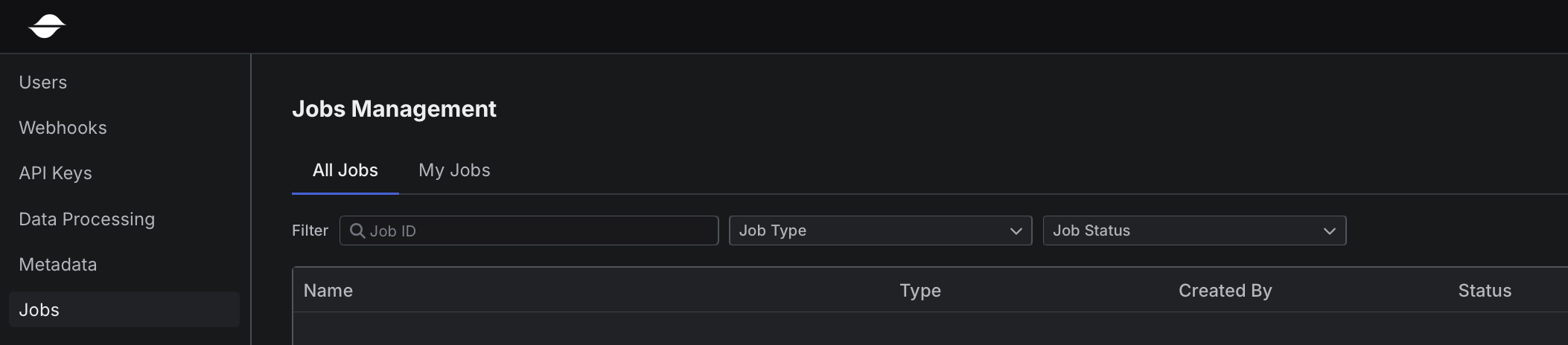1568x345 pixels.
Task: Navigate to API Keys
Action: pyautogui.click(x=56, y=173)
